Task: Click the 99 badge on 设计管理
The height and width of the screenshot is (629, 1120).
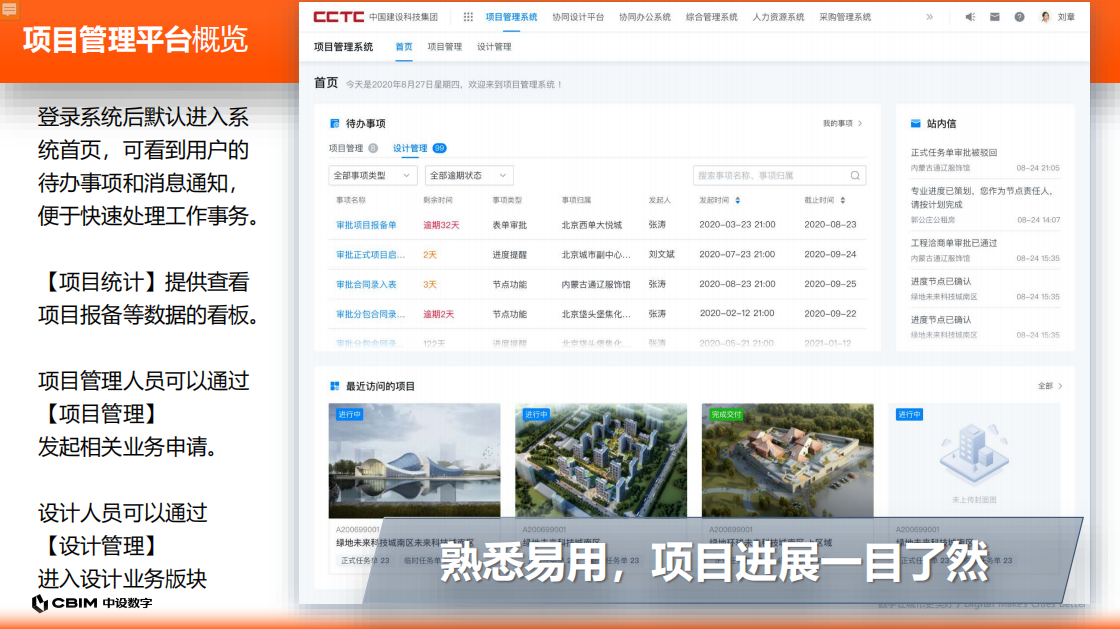Action: click(439, 149)
